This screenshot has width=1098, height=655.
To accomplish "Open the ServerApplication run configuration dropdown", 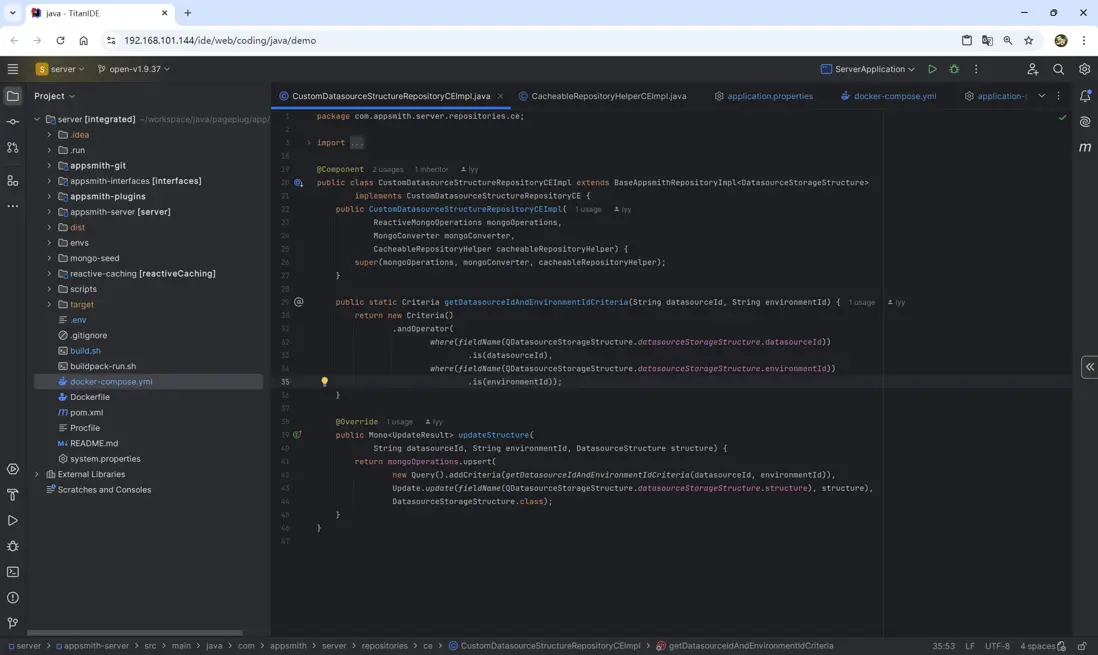I will (867, 69).
